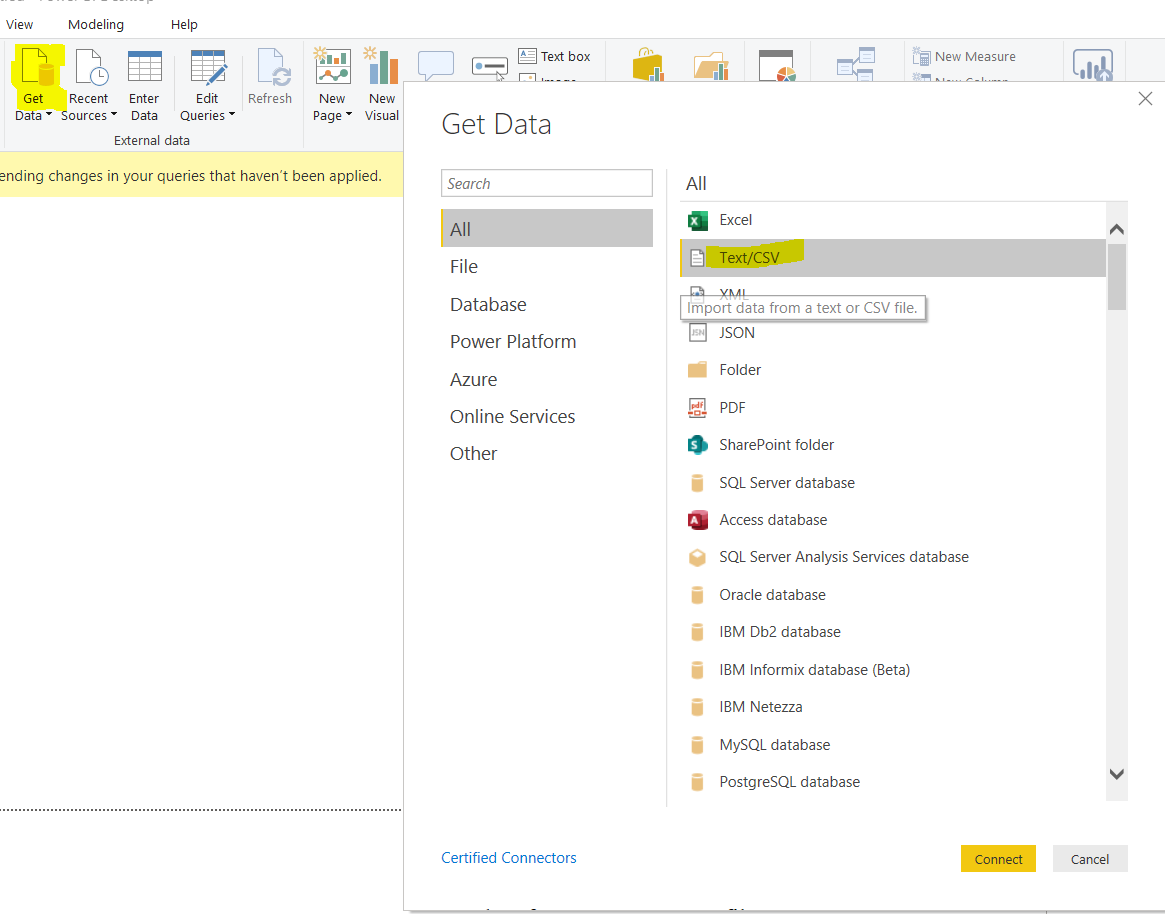1165x914 pixels.
Task: Click the New Page ribbon icon
Action: (x=332, y=67)
